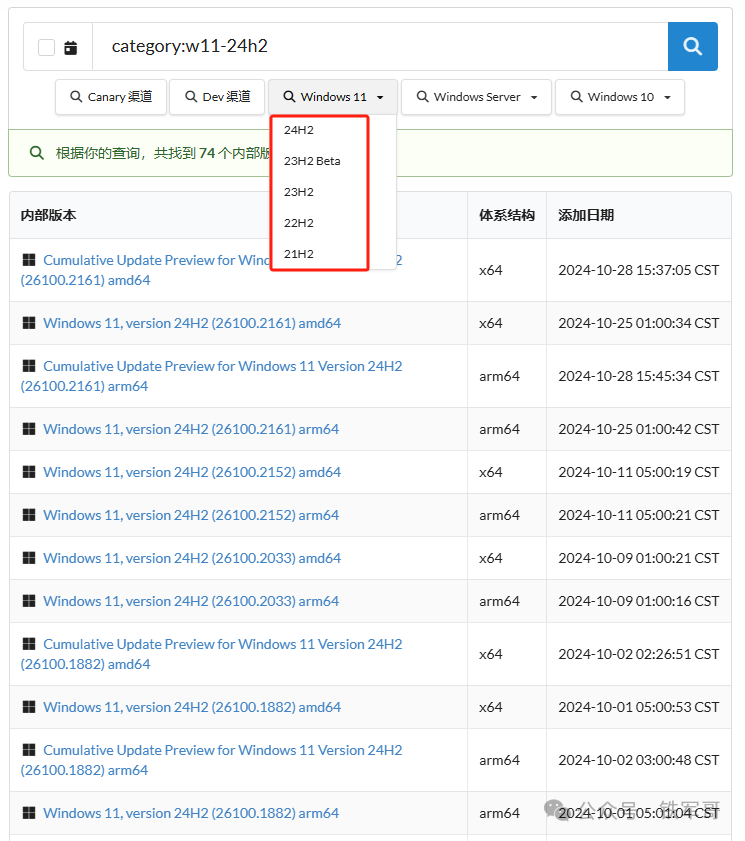Focus the search field containing category:w11-24h2

380,46
